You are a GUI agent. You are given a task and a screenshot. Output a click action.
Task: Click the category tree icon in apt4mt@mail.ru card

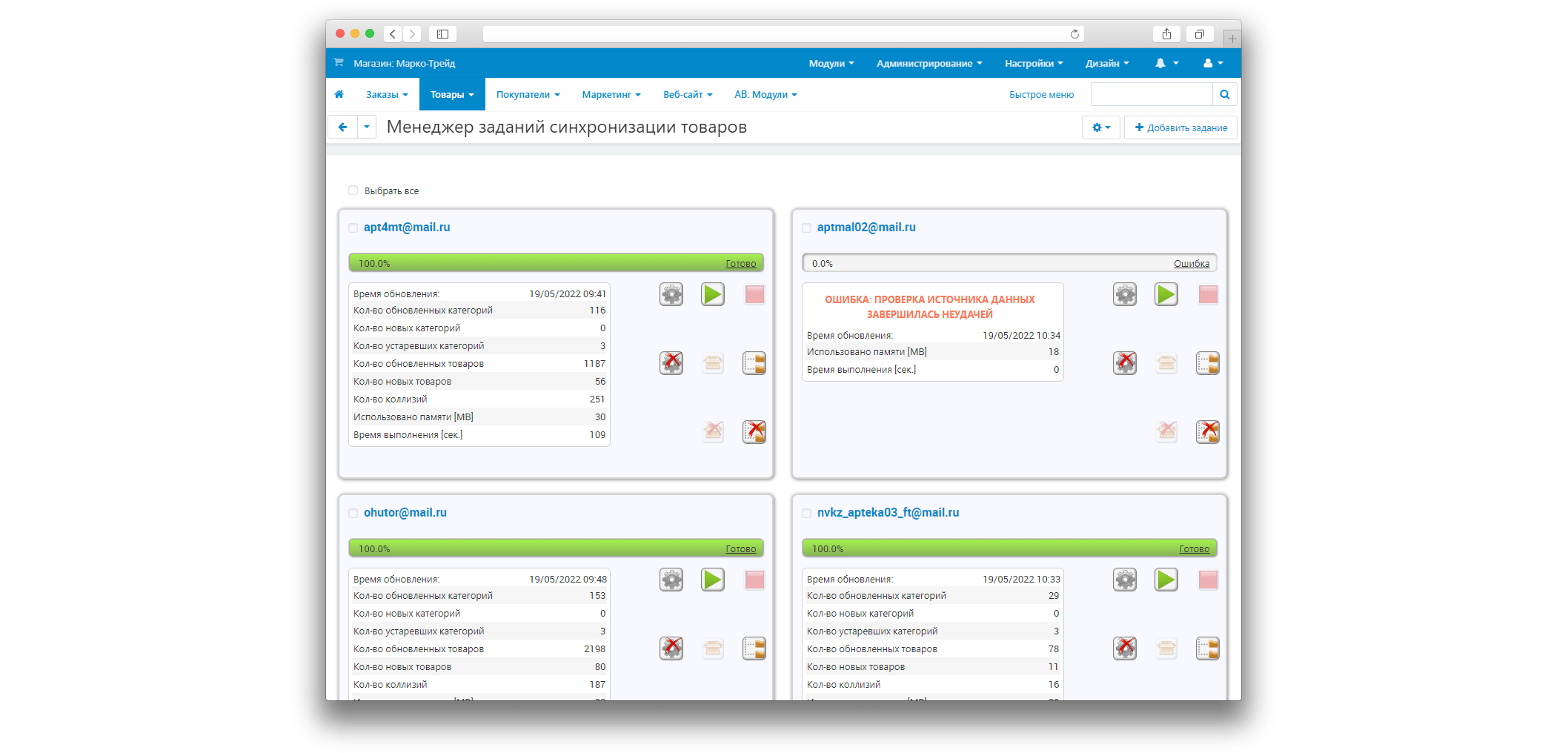pos(754,362)
